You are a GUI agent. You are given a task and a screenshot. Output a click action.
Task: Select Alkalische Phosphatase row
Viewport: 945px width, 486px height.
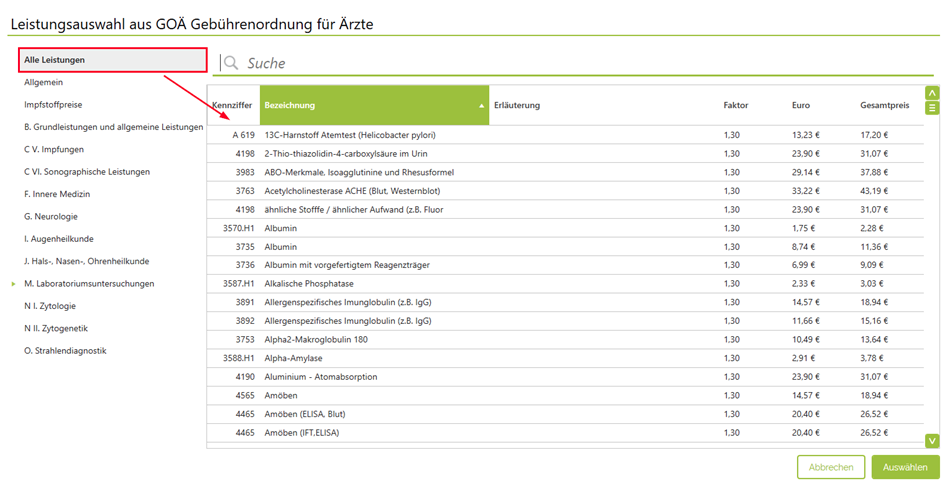click(x=565, y=283)
